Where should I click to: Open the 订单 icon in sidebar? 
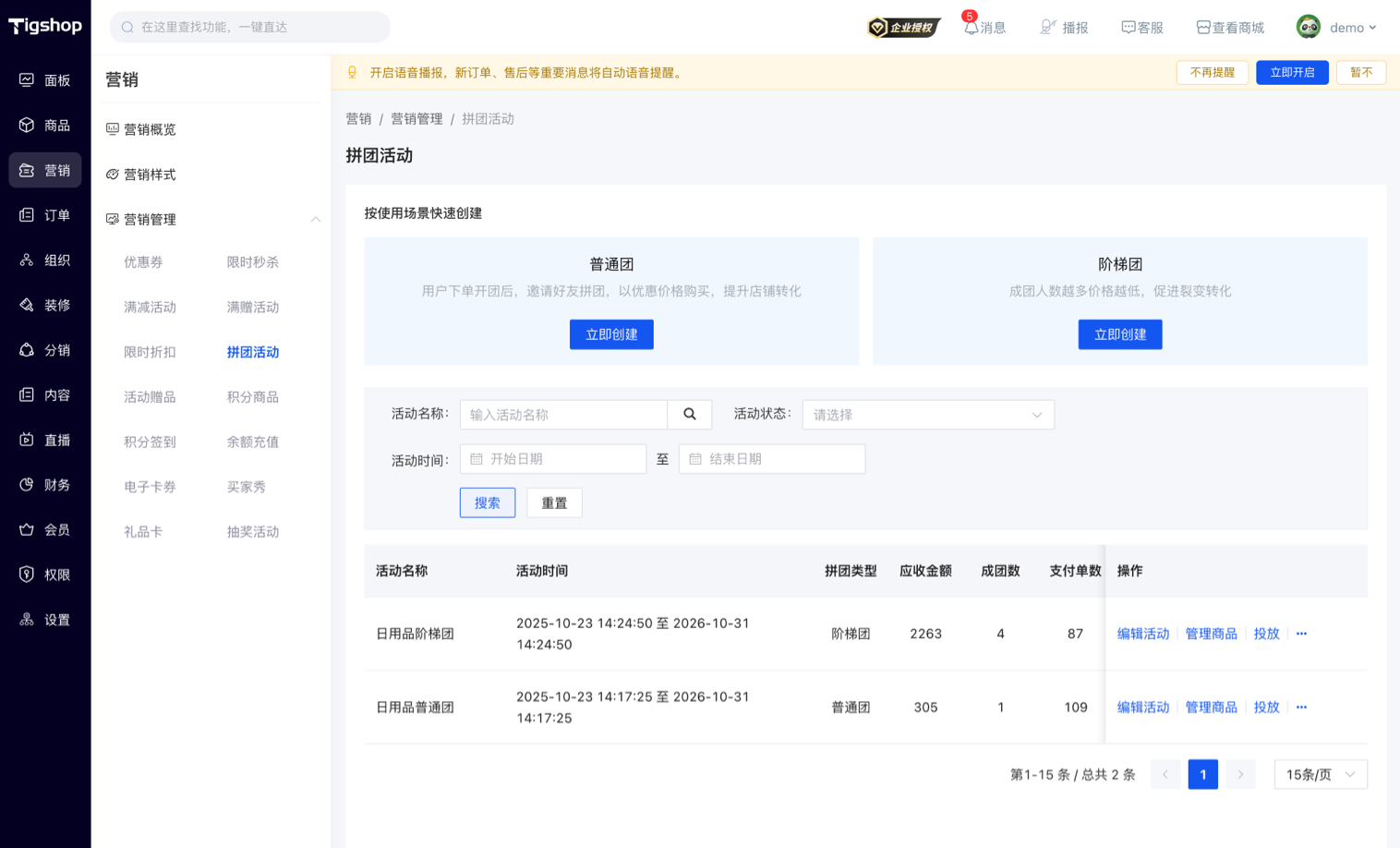(x=27, y=215)
